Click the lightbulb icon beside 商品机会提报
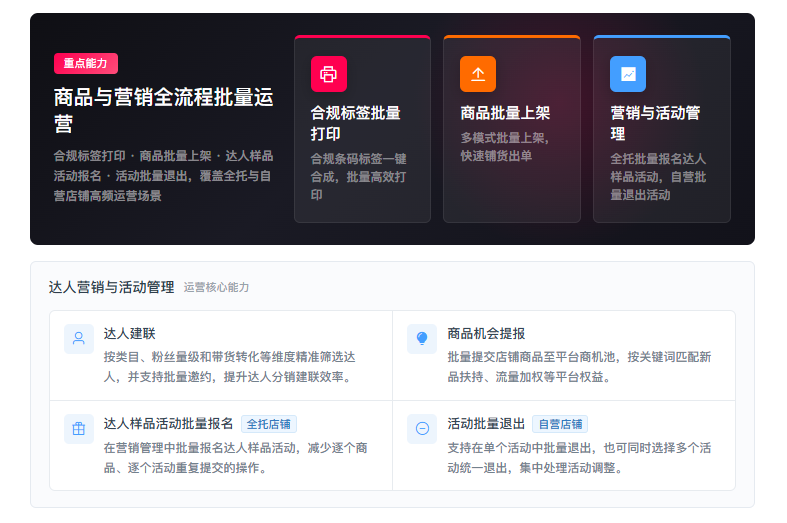Screen dimensions: 787x523 pyautogui.click(x=422, y=339)
